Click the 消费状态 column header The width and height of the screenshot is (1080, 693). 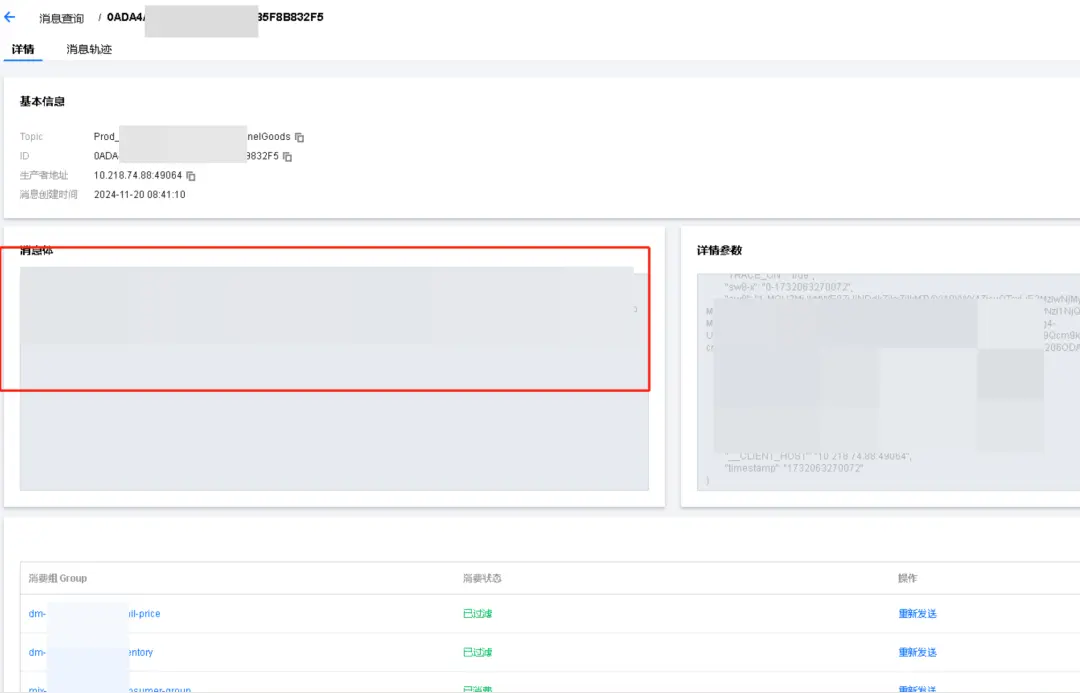482,578
